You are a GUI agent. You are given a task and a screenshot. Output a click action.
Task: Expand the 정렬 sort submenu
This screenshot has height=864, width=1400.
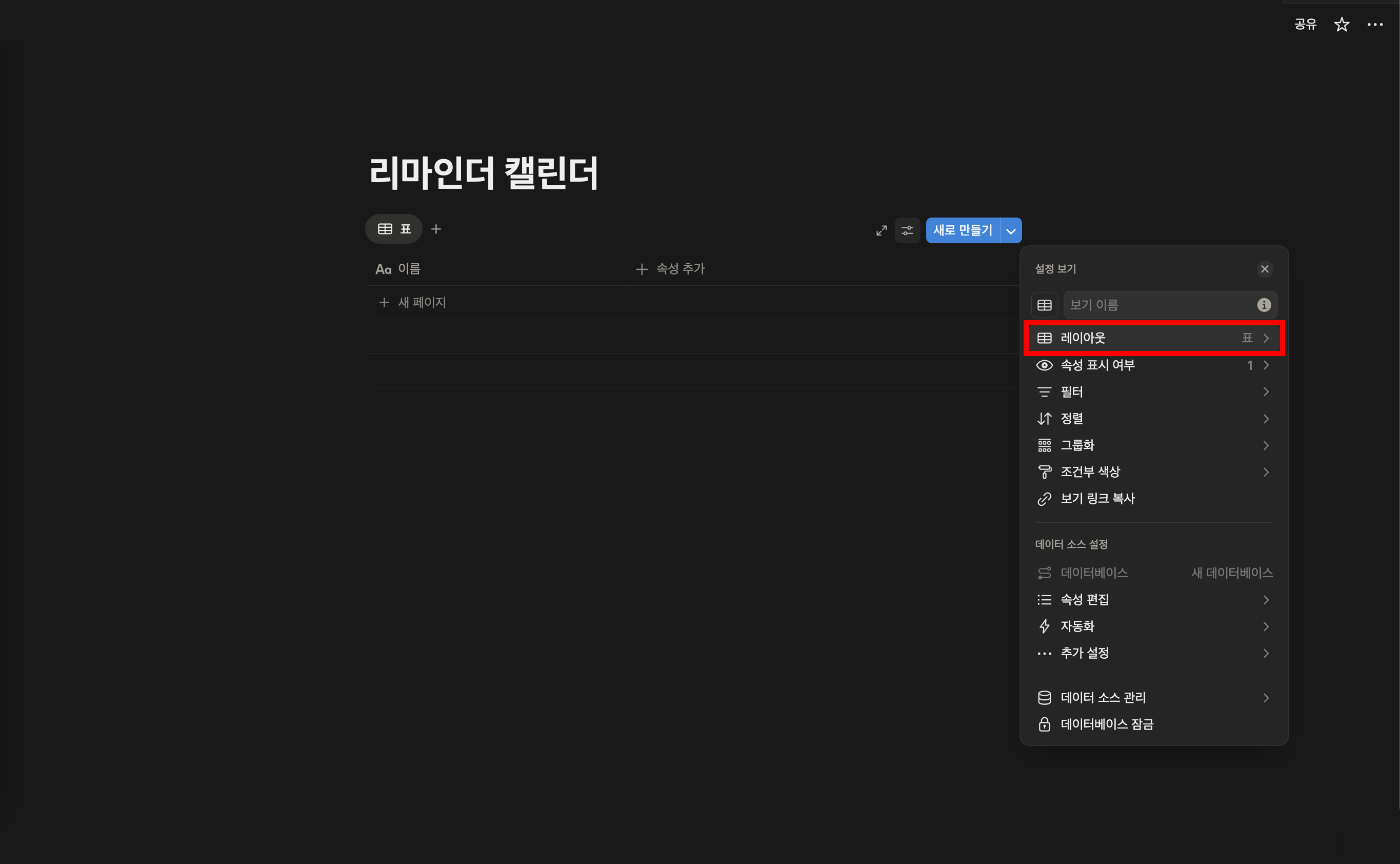click(x=1153, y=419)
